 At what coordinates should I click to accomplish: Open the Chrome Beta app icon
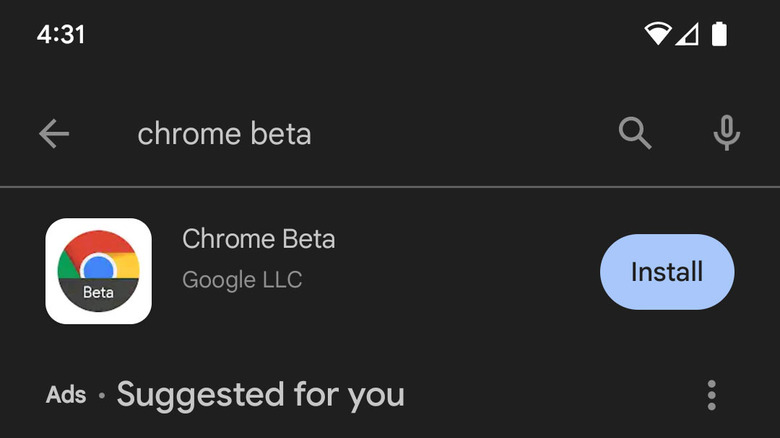click(98, 271)
